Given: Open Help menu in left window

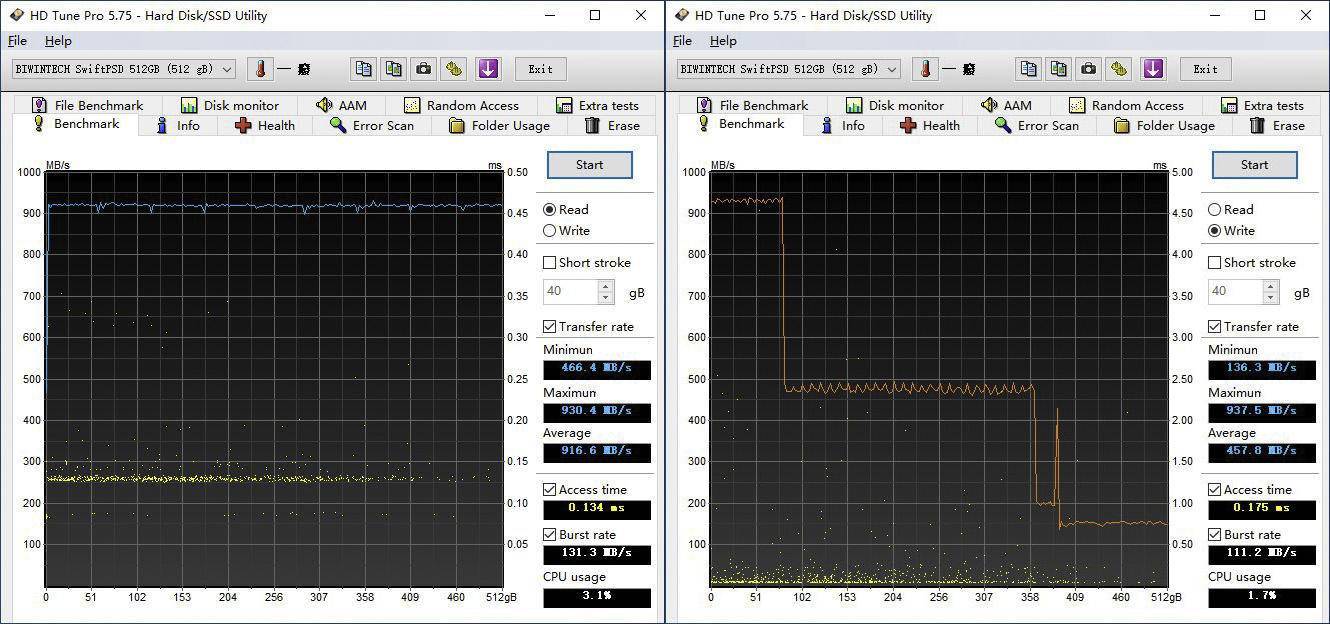Looking at the screenshot, I should click(x=58, y=41).
